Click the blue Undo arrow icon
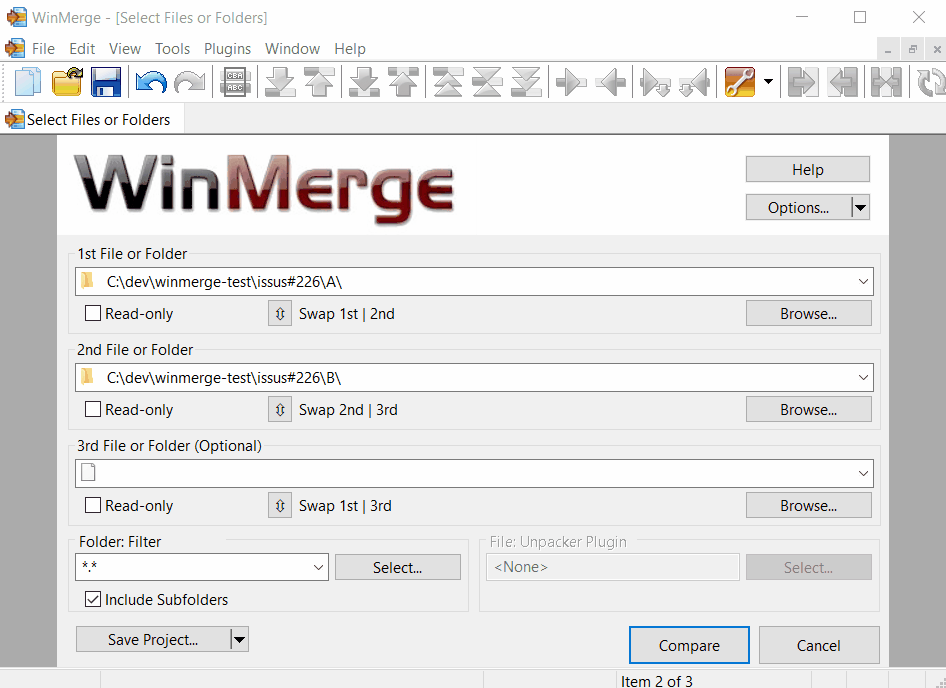Image resolution: width=946 pixels, height=688 pixels. point(151,81)
